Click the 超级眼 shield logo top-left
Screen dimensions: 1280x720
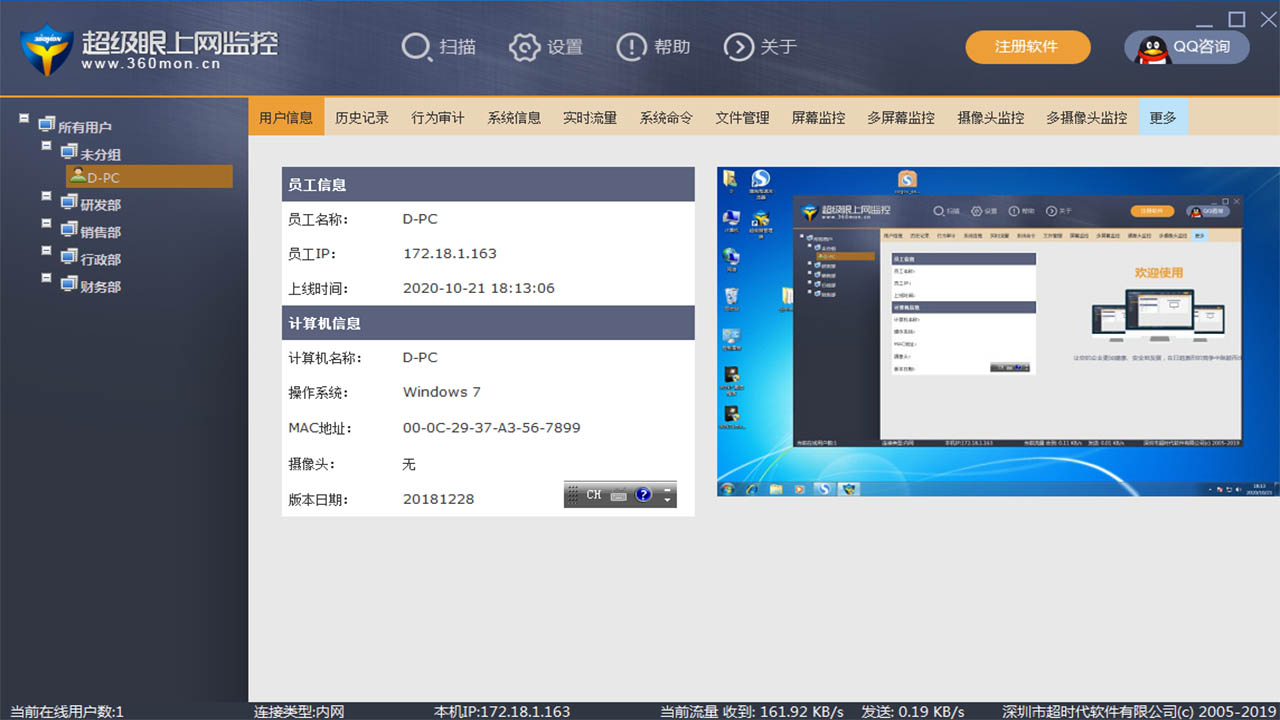tap(42, 47)
